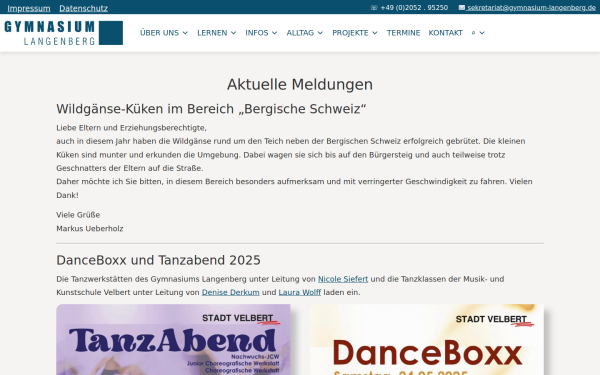
Task: Open the LERNEN menu
Action: pyautogui.click(x=212, y=33)
